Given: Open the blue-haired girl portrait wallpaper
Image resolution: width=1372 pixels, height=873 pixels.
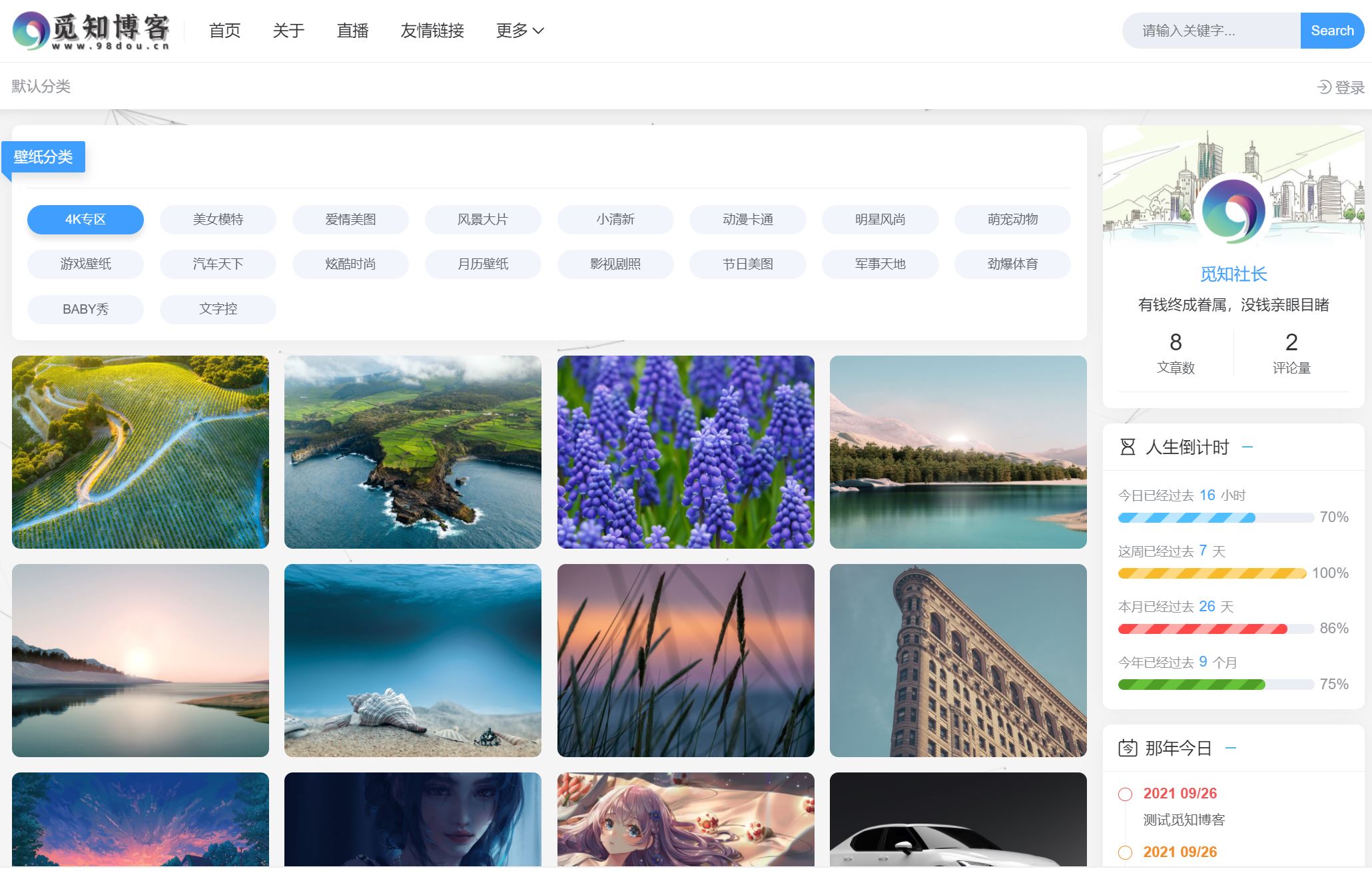Looking at the screenshot, I should [413, 820].
